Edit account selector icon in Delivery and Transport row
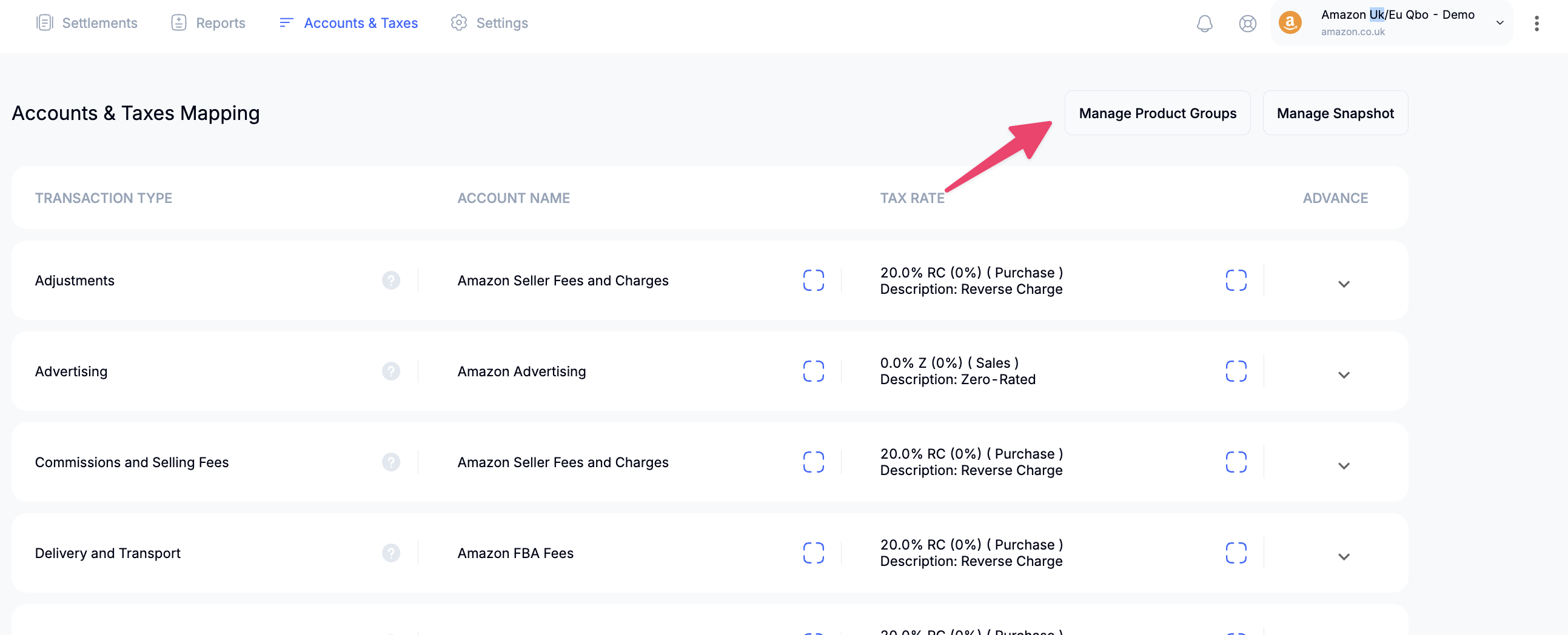 pyautogui.click(x=813, y=553)
